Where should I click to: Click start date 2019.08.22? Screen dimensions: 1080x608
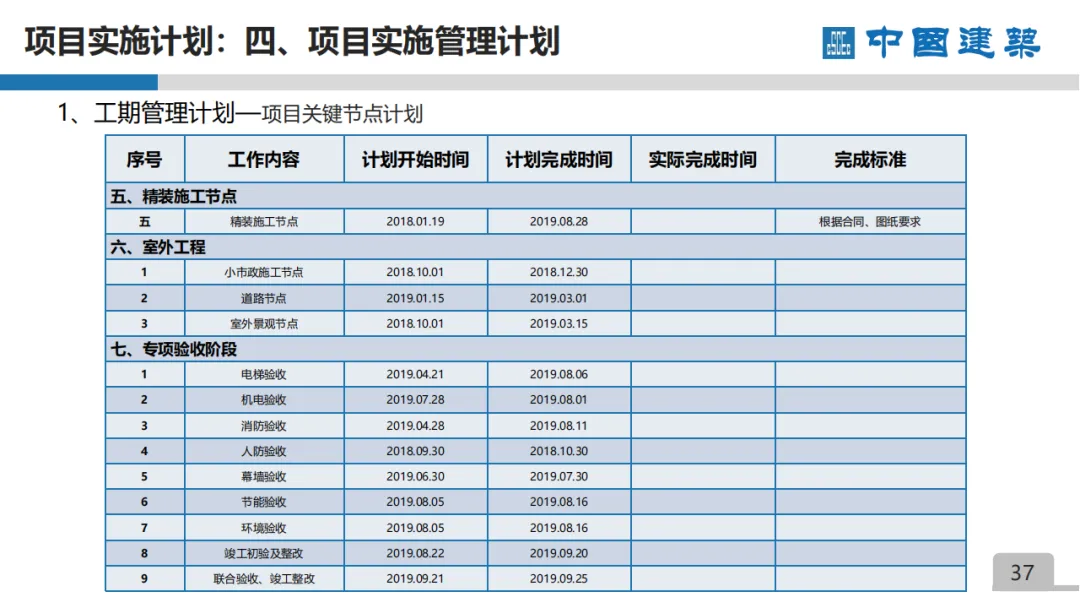click(415, 554)
